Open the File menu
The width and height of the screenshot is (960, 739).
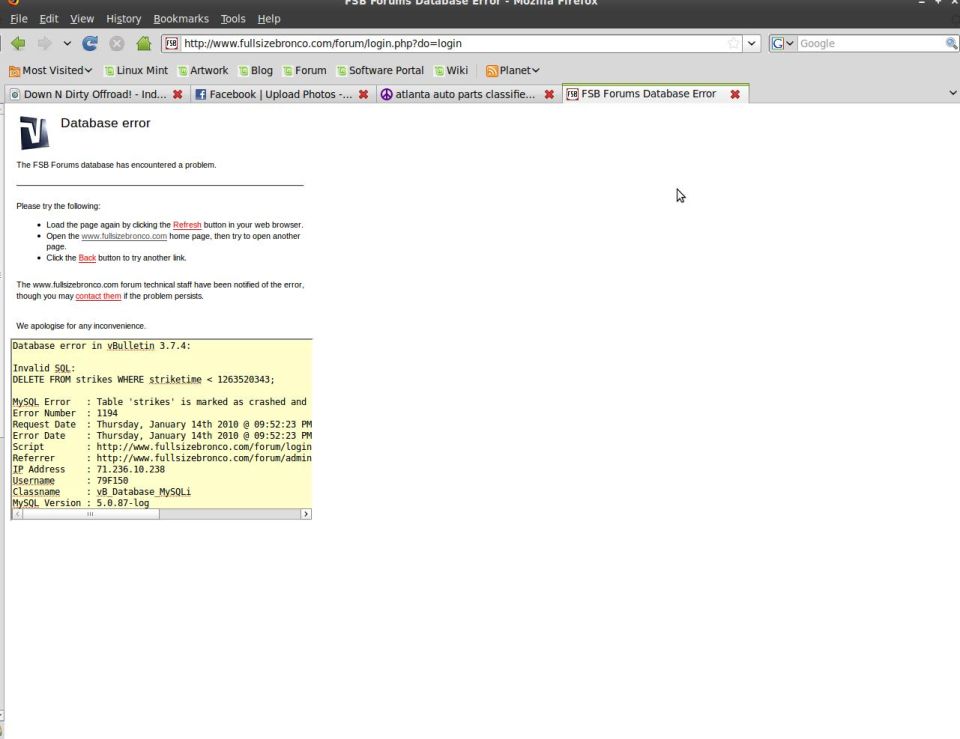[x=18, y=19]
